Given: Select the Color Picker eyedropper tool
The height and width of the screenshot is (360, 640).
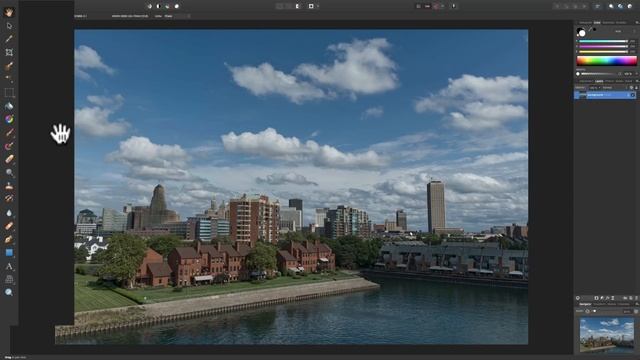Looking at the screenshot, I should [9, 39].
